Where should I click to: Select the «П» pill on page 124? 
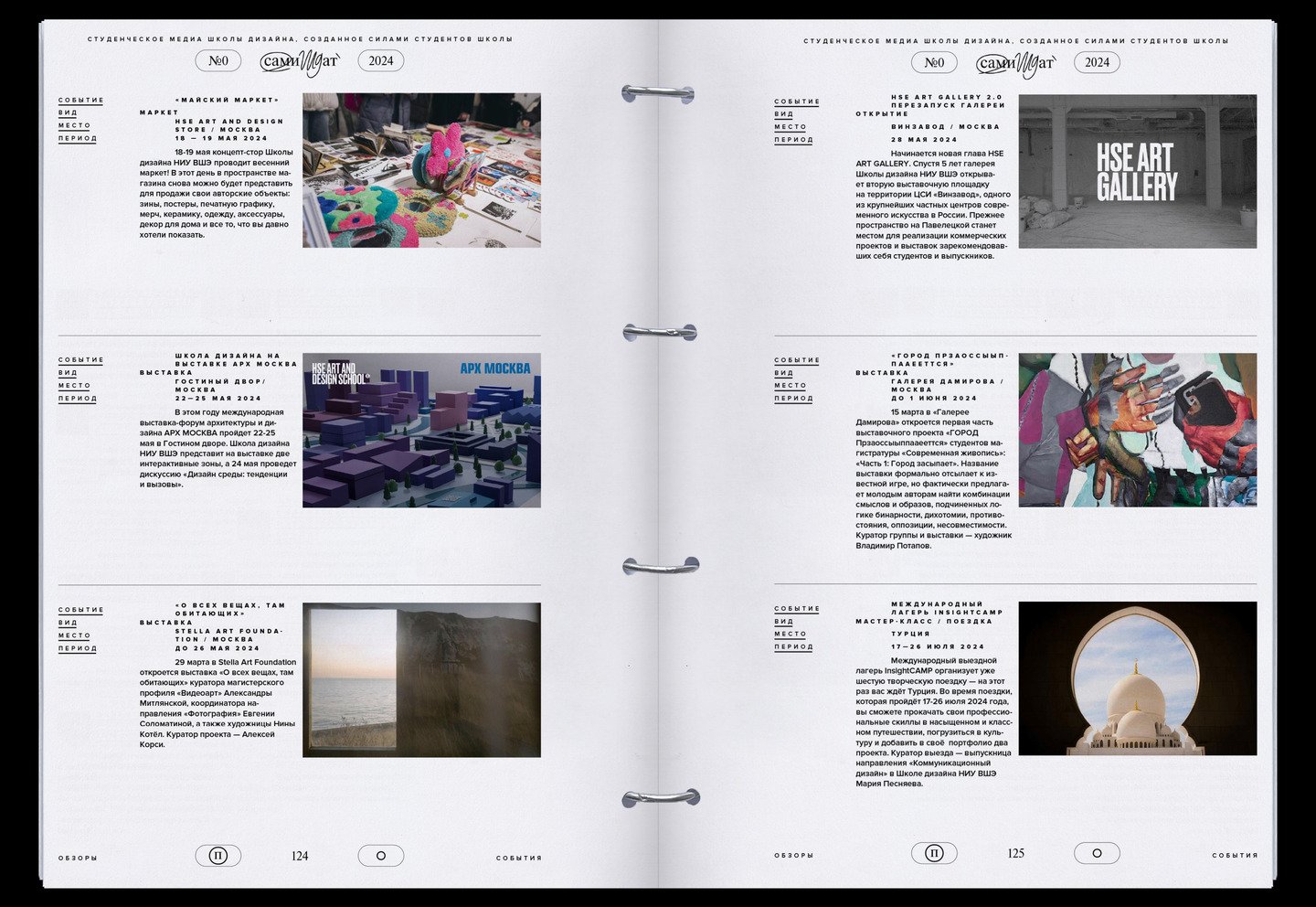click(x=218, y=856)
